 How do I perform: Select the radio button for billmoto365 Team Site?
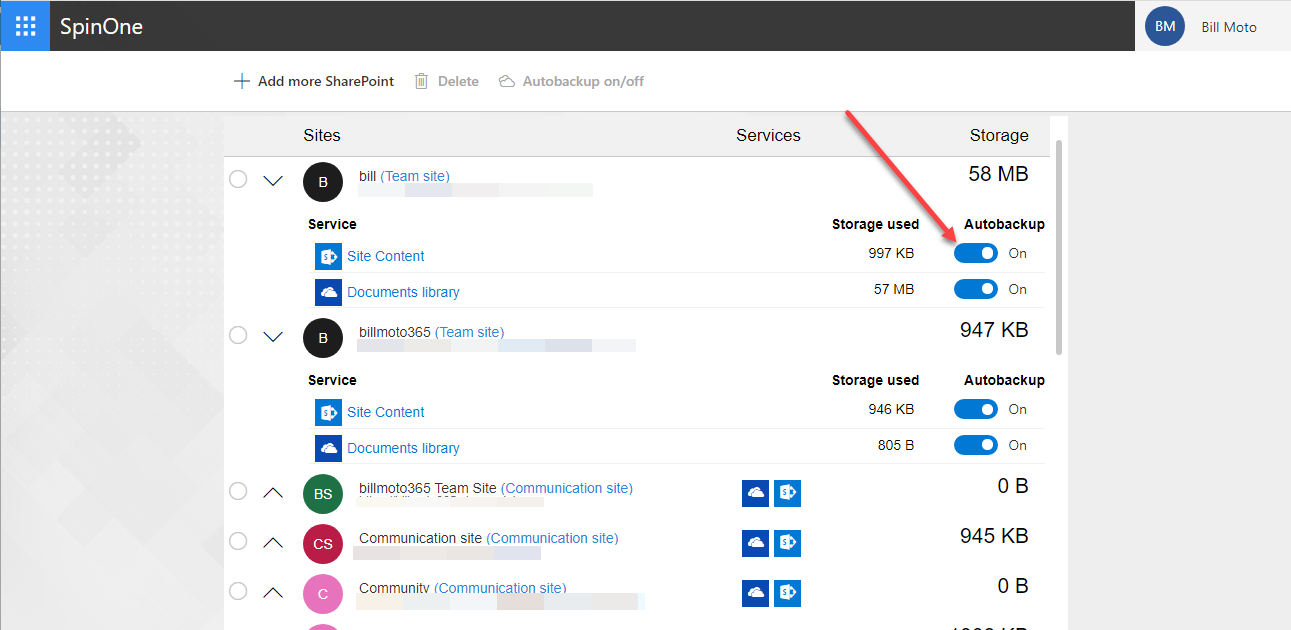(238, 491)
